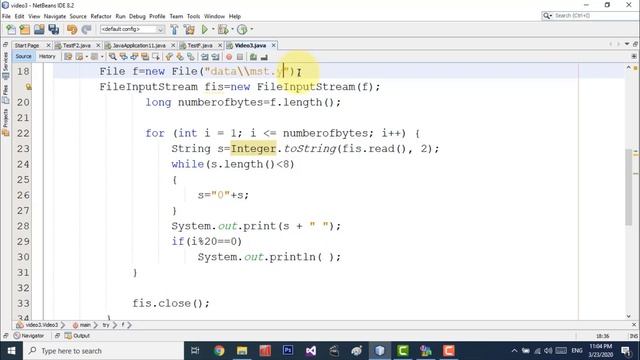Click the Find Previous Occurrence icon
Image resolution: width=640 pixels, height=360 pixels.
pos(123,57)
